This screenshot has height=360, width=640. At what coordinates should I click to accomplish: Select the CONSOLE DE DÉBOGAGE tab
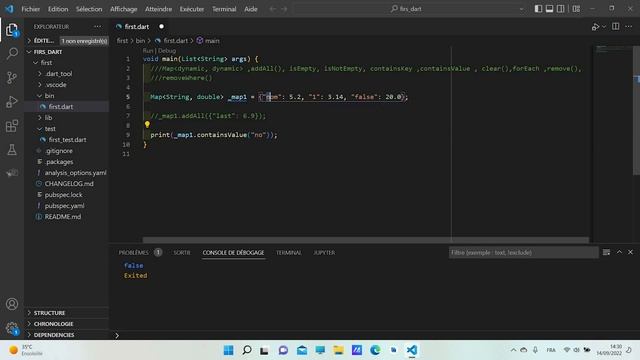tap(233, 253)
